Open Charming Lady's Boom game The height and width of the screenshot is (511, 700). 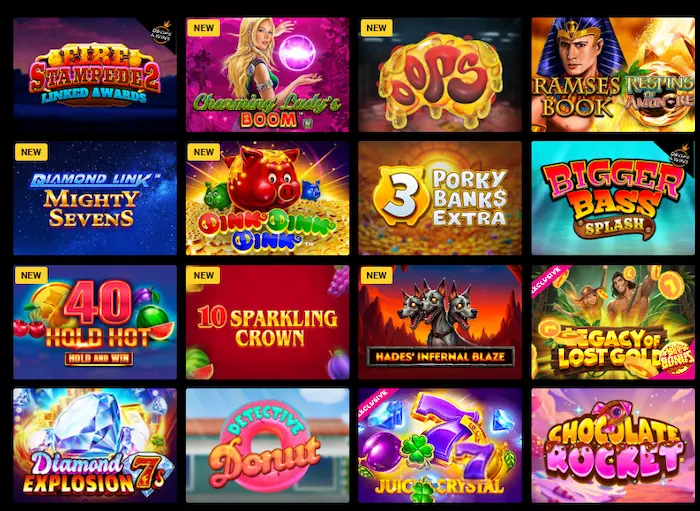pyautogui.click(x=267, y=75)
